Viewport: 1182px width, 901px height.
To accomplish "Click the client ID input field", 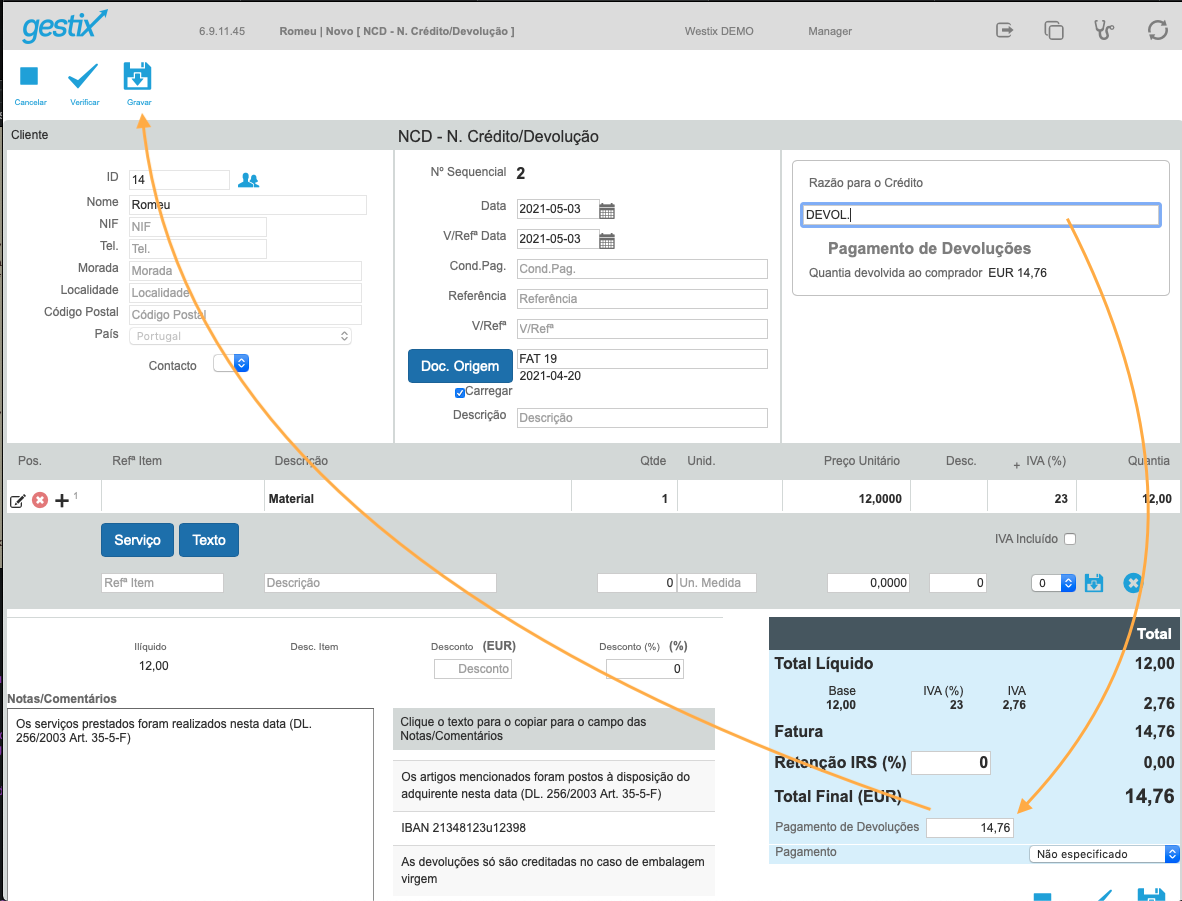I will [x=179, y=179].
